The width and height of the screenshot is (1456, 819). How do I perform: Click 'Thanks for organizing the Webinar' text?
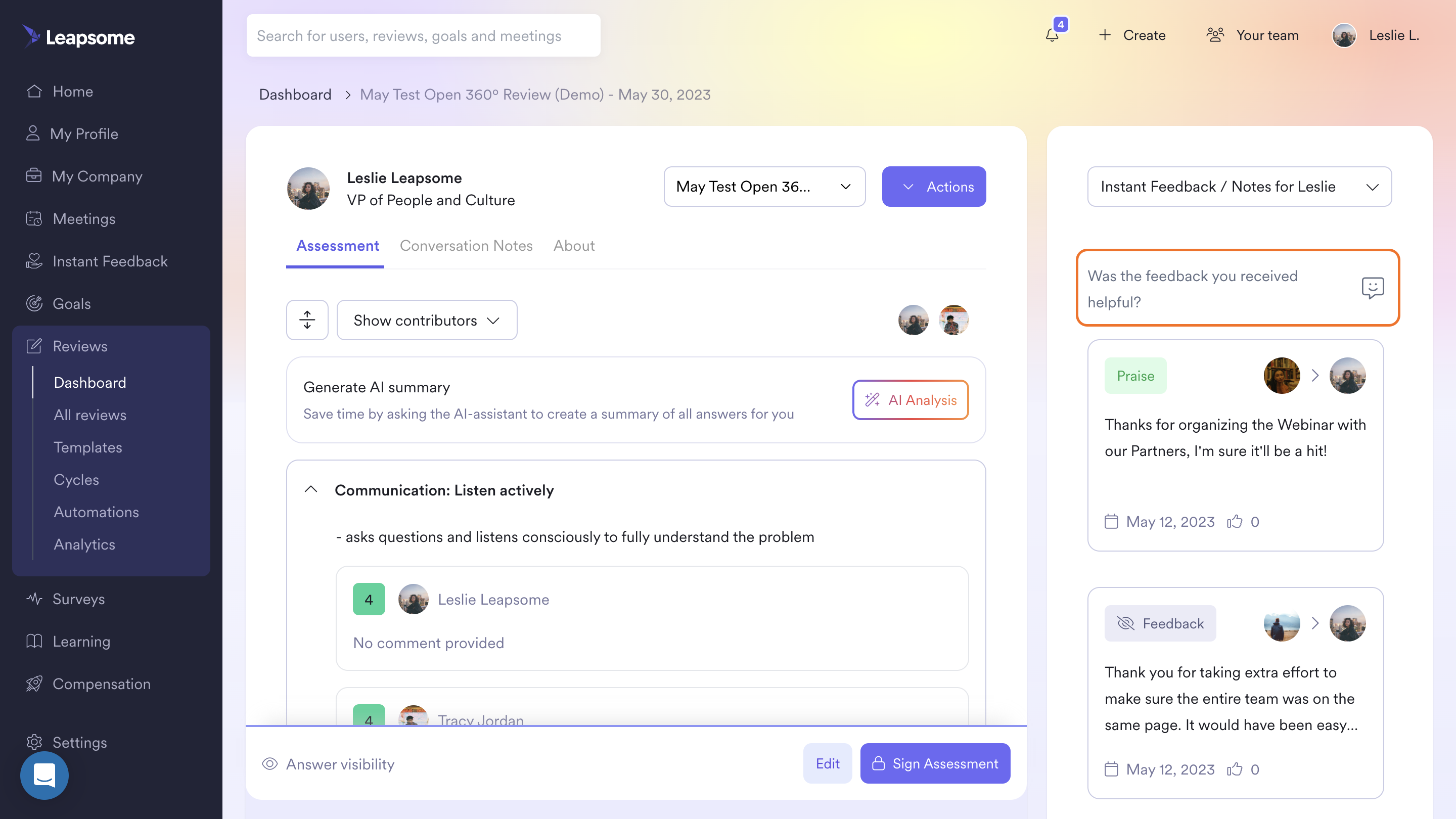(x=1235, y=437)
